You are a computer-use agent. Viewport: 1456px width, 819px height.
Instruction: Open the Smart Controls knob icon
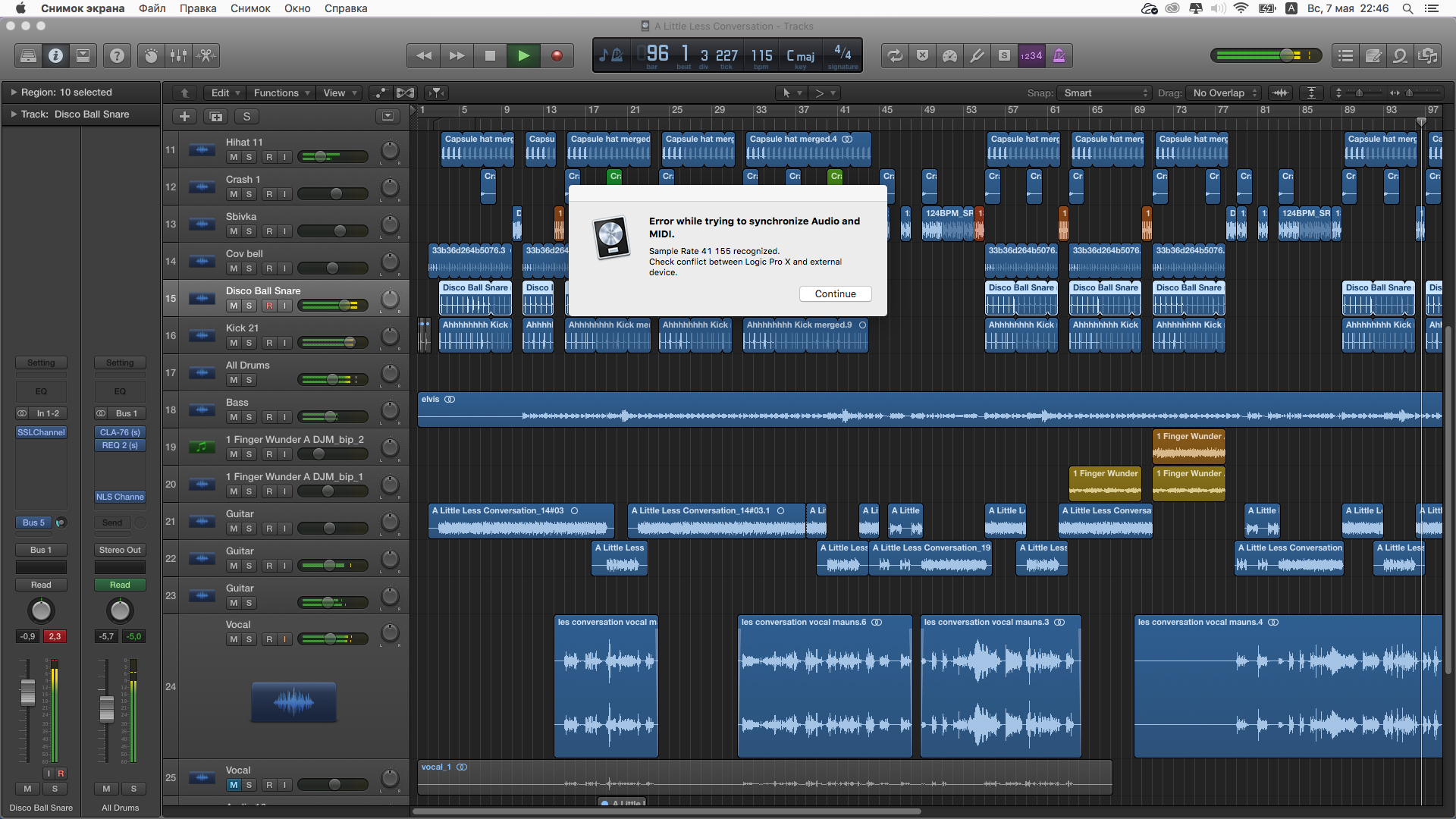coord(151,55)
